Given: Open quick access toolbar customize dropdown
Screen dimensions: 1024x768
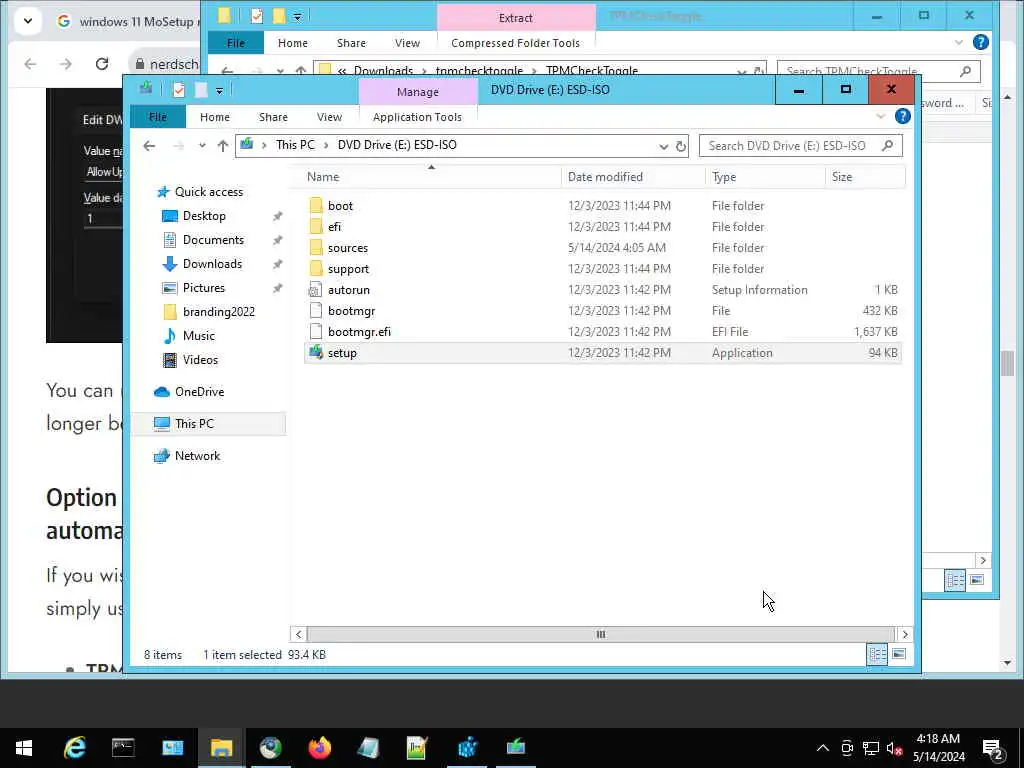Looking at the screenshot, I should point(219,91).
